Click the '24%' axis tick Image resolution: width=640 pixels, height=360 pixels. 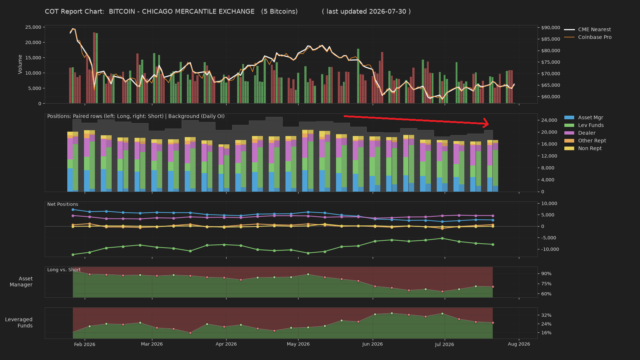pos(547,324)
